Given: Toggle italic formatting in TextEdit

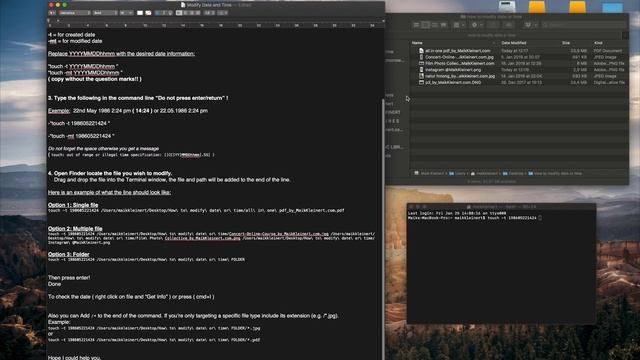Looking at the screenshot, I should coord(164,13).
